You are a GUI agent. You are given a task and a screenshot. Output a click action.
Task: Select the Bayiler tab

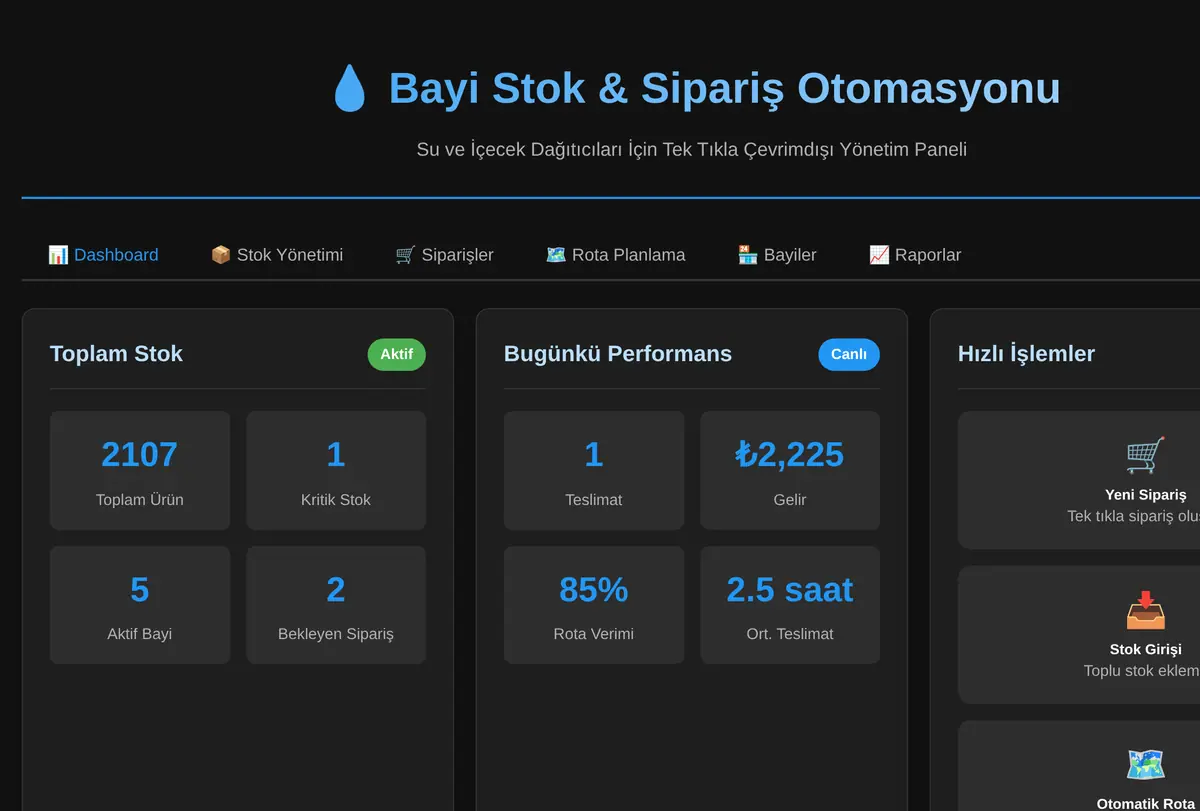(x=777, y=255)
